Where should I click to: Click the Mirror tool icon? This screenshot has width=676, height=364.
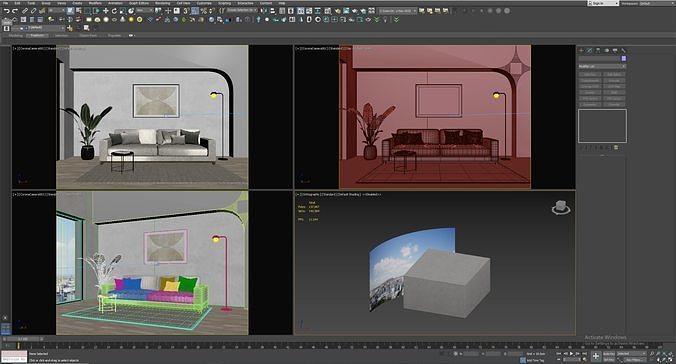[x=264, y=11]
